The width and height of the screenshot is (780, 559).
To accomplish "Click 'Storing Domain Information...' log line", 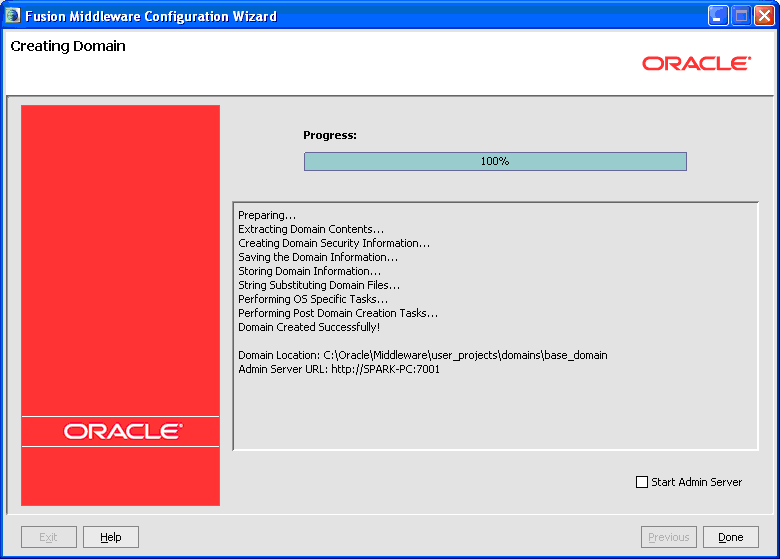I will click(x=309, y=271).
